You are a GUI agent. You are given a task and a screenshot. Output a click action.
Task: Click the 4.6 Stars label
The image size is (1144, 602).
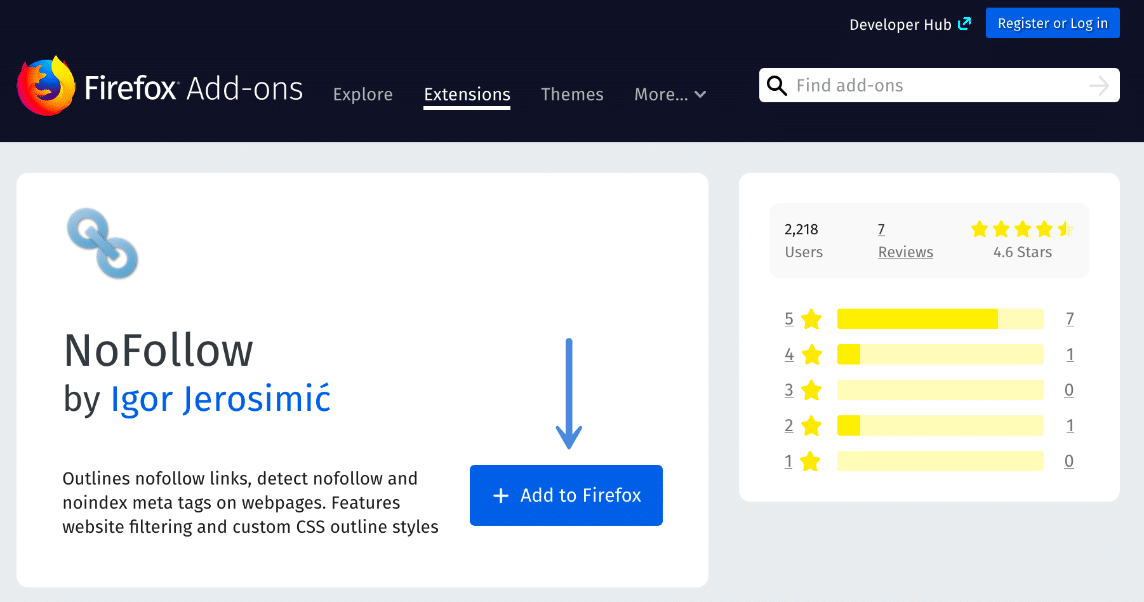click(1022, 252)
